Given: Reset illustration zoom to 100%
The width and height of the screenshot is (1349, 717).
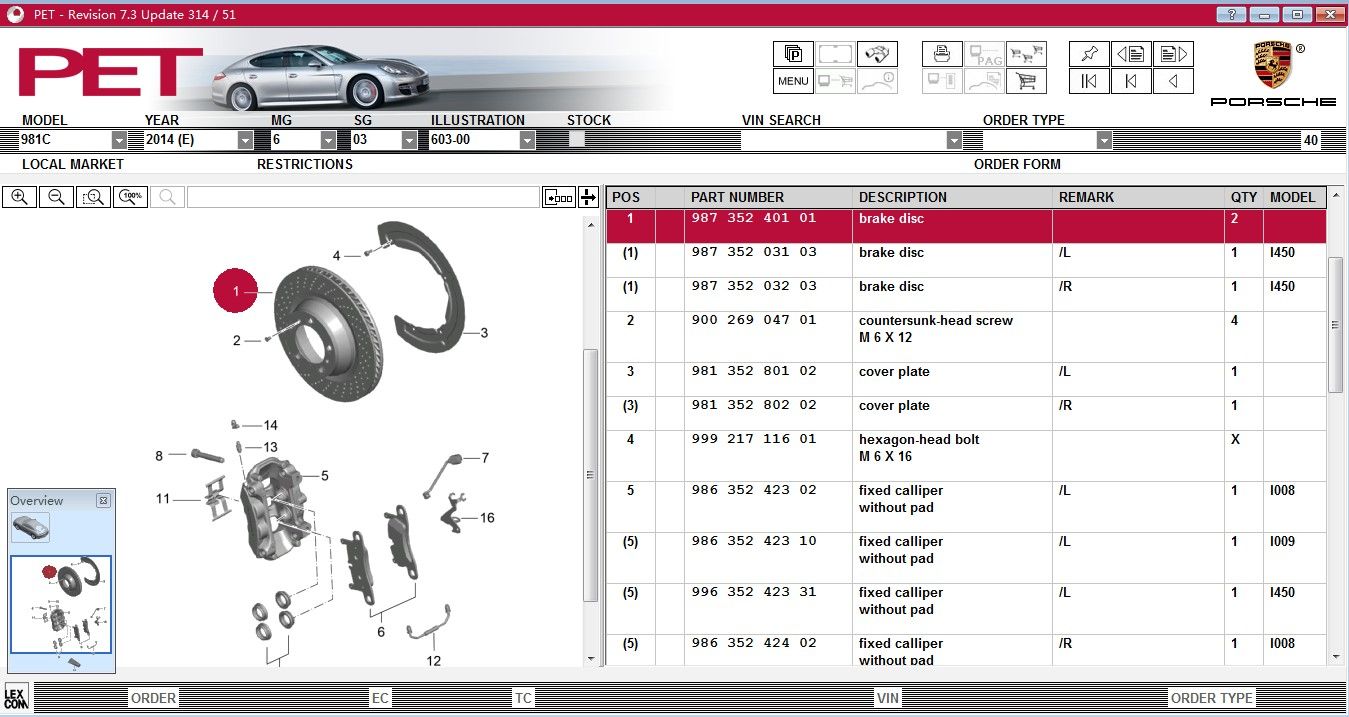Looking at the screenshot, I should [130, 197].
